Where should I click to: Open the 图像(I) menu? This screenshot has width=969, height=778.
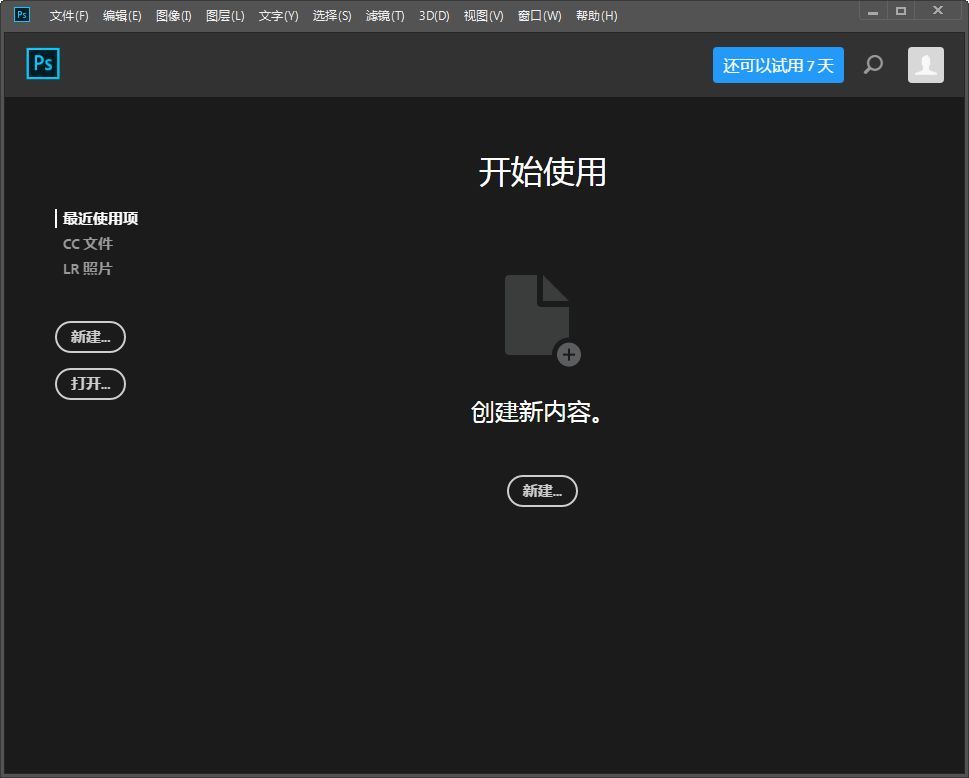tap(174, 16)
